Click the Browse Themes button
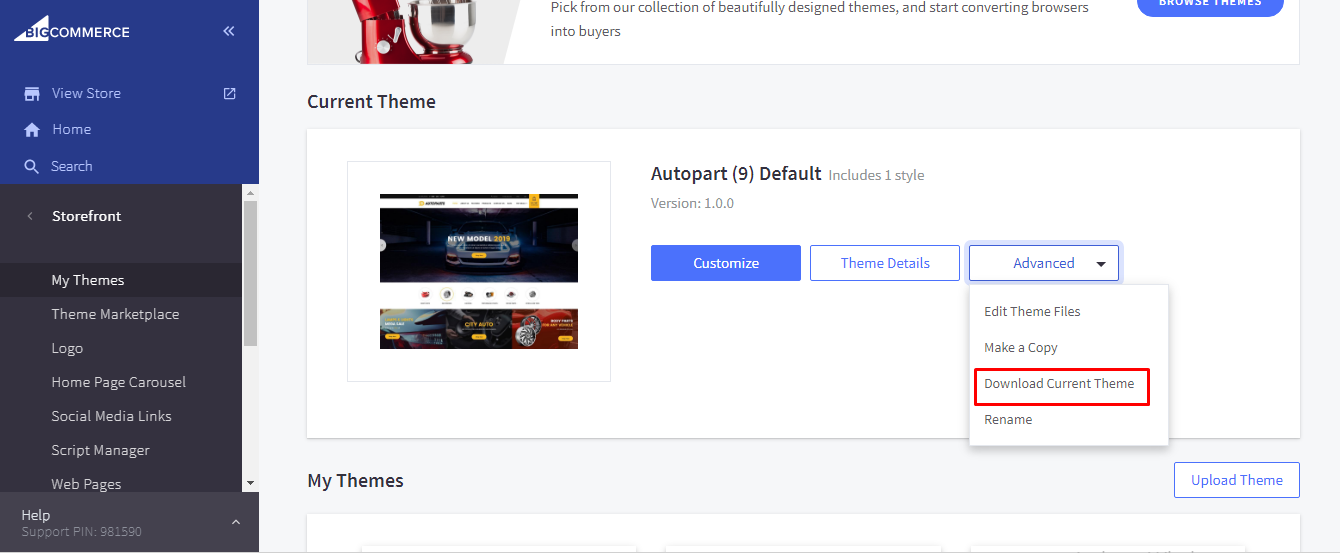 tap(1209, 3)
